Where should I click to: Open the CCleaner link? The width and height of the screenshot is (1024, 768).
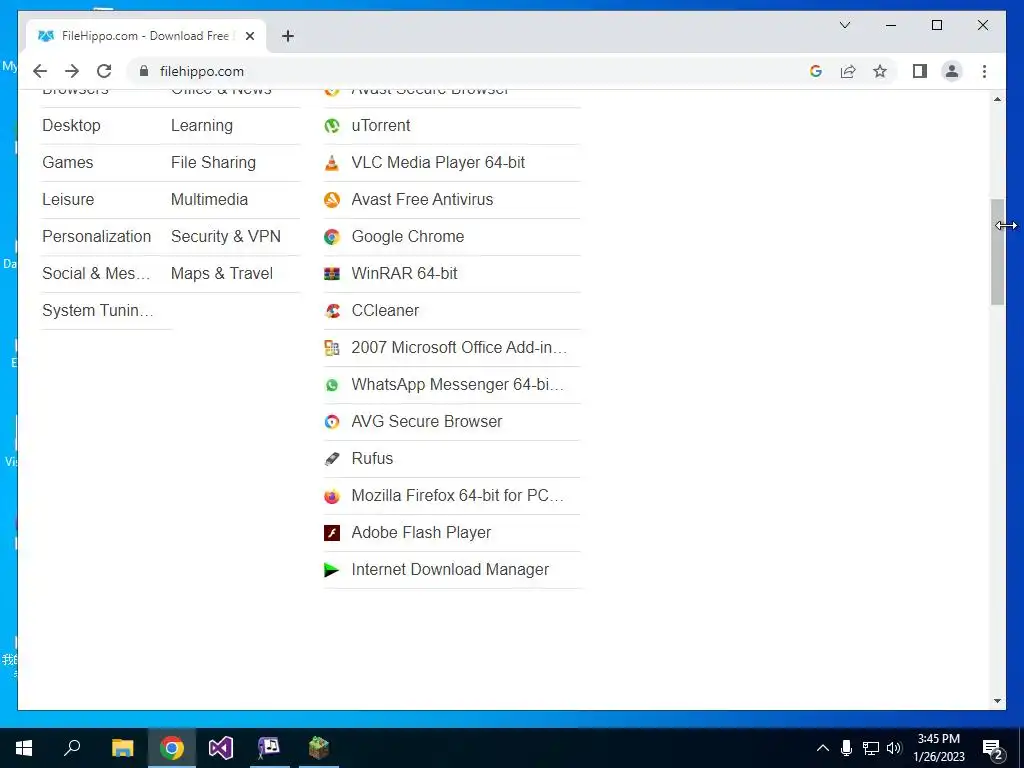coord(385,310)
